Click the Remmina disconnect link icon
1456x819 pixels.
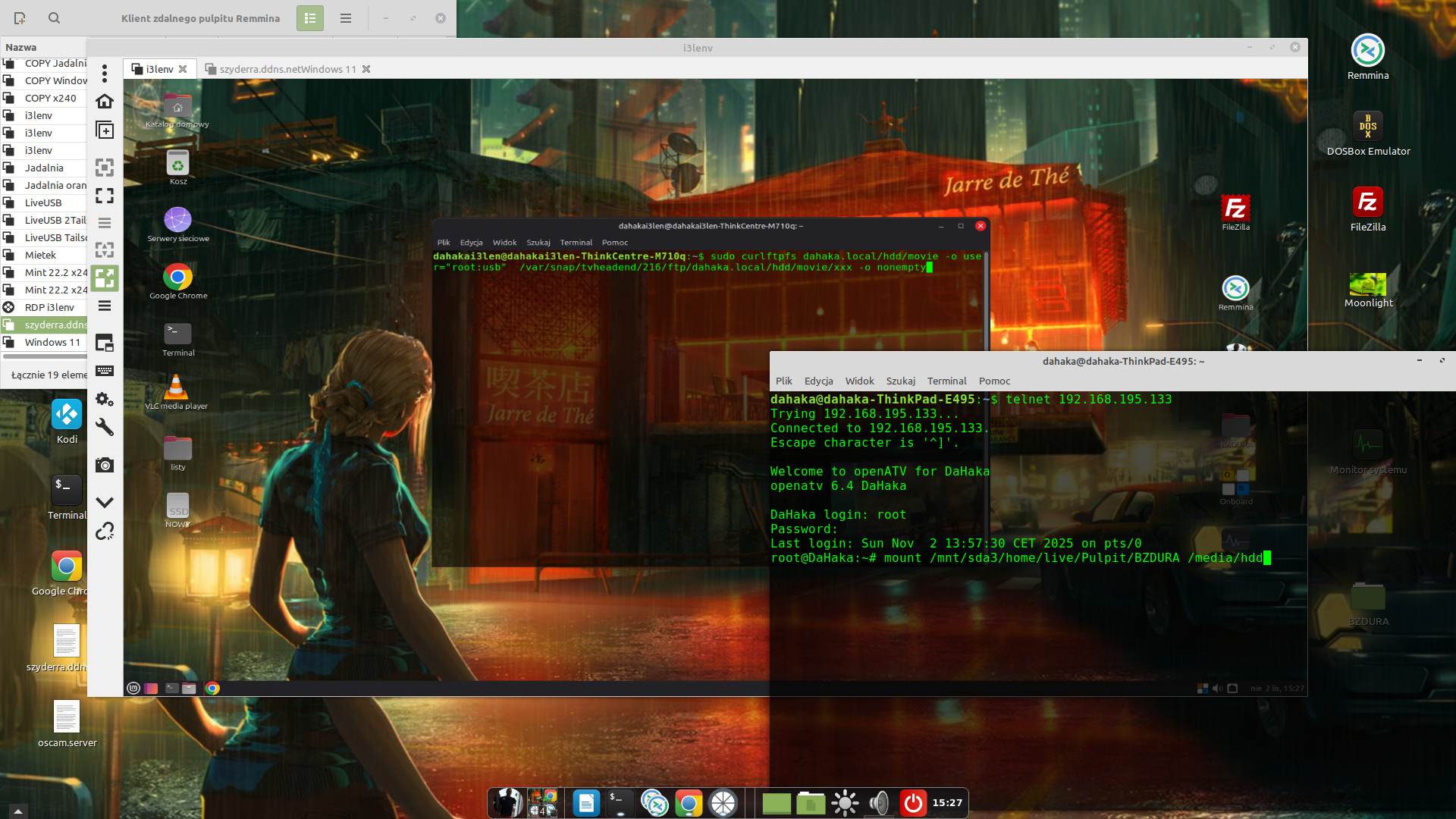coord(105,531)
